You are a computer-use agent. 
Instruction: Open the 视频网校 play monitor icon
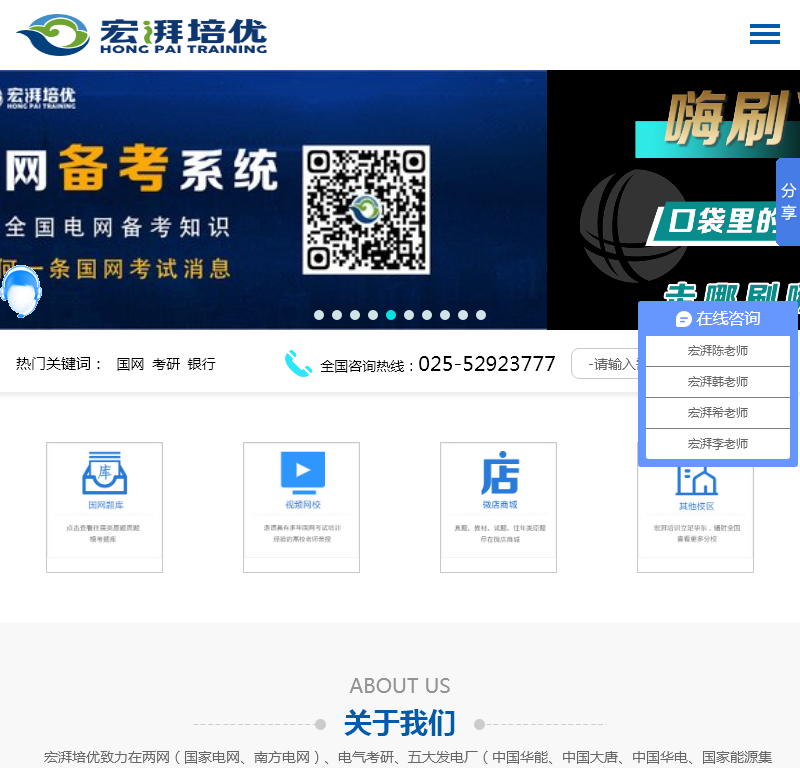click(303, 473)
